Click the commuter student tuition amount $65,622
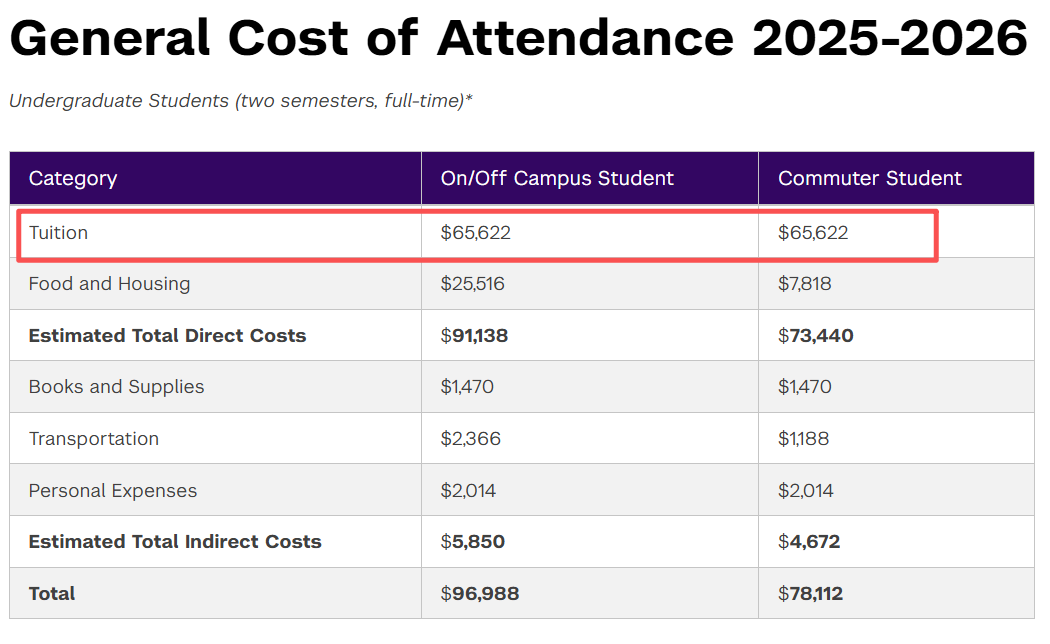Screen dimensions: 1050x644 click(812, 233)
